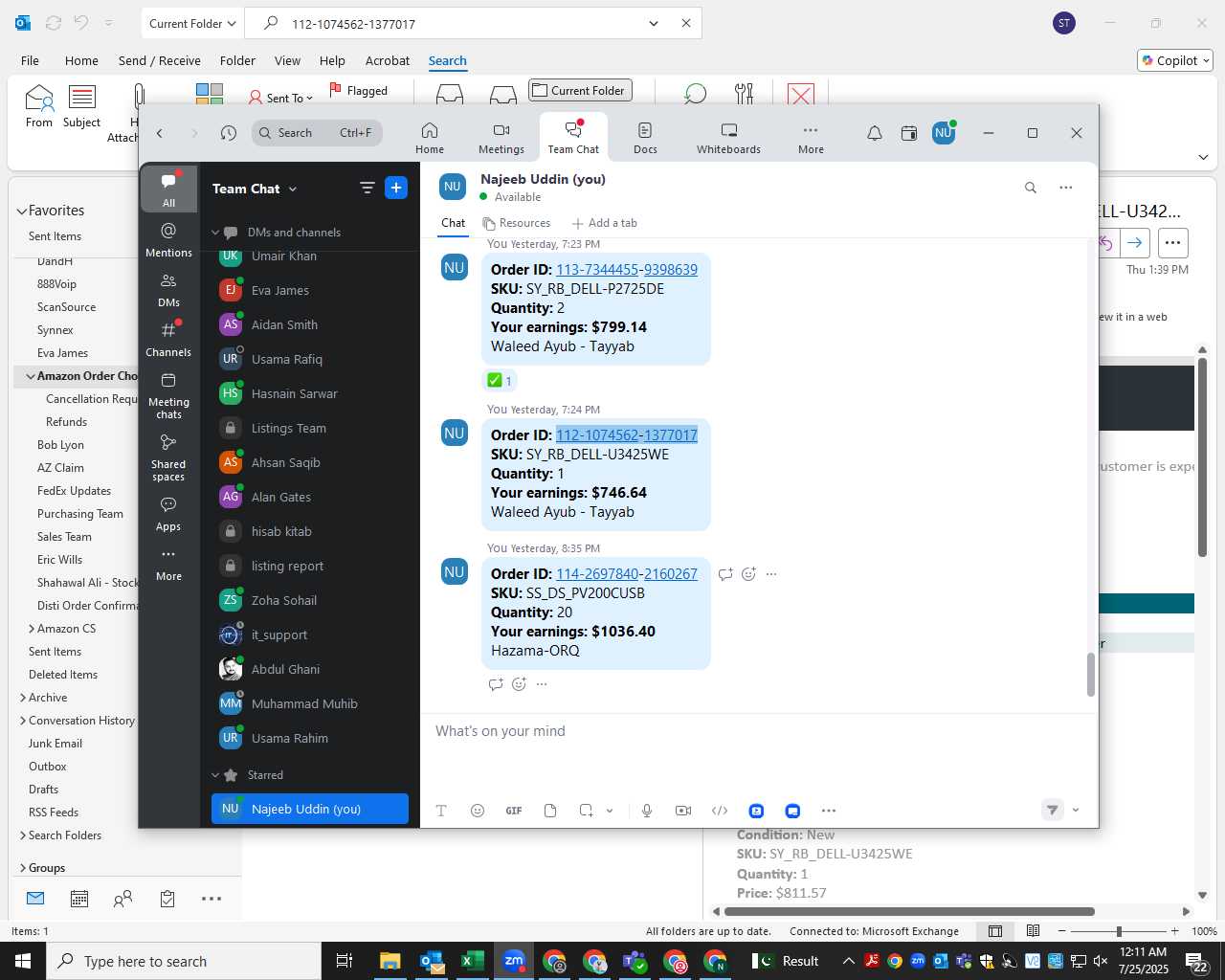Open chat list filter icon
The height and width of the screenshot is (980, 1225).
click(367, 188)
